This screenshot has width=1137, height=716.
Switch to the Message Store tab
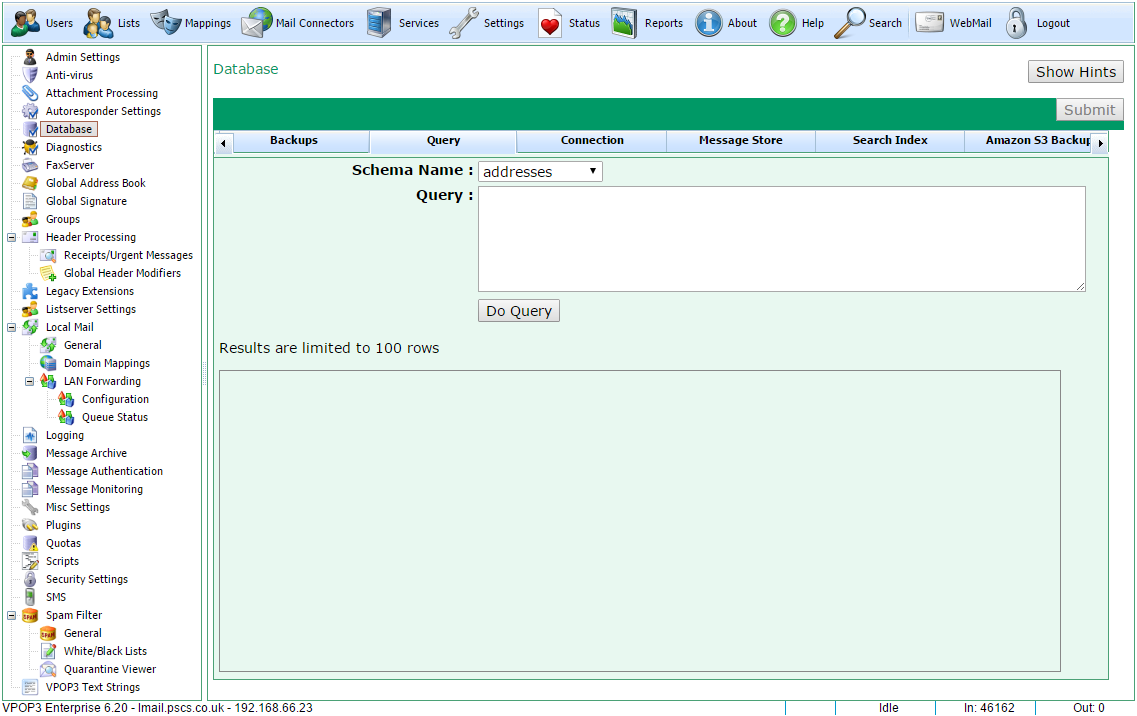pos(740,141)
